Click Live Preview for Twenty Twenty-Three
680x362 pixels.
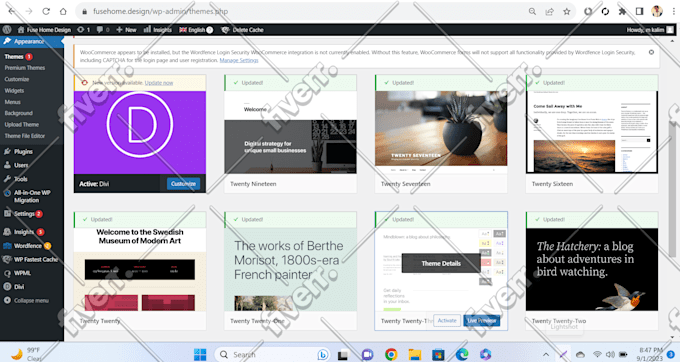(481, 320)
